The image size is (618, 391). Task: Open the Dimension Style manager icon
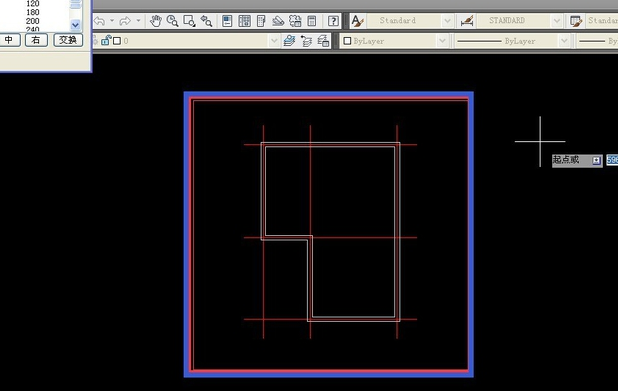click(x=467, y=20)
